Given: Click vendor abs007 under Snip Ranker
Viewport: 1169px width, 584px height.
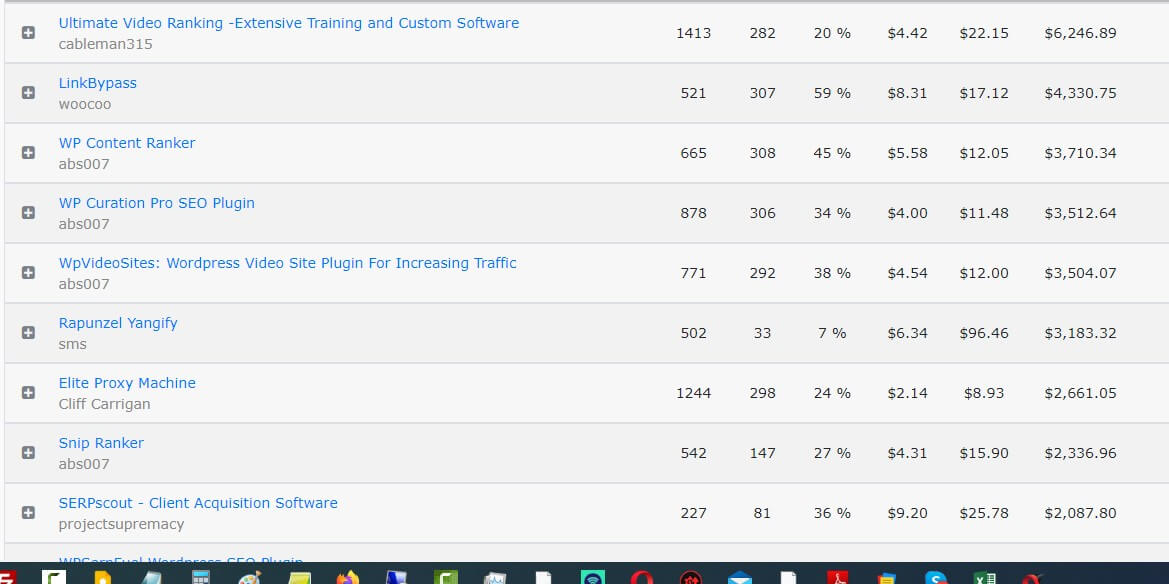Looking at the screenshot, I should tap(84, 464).
